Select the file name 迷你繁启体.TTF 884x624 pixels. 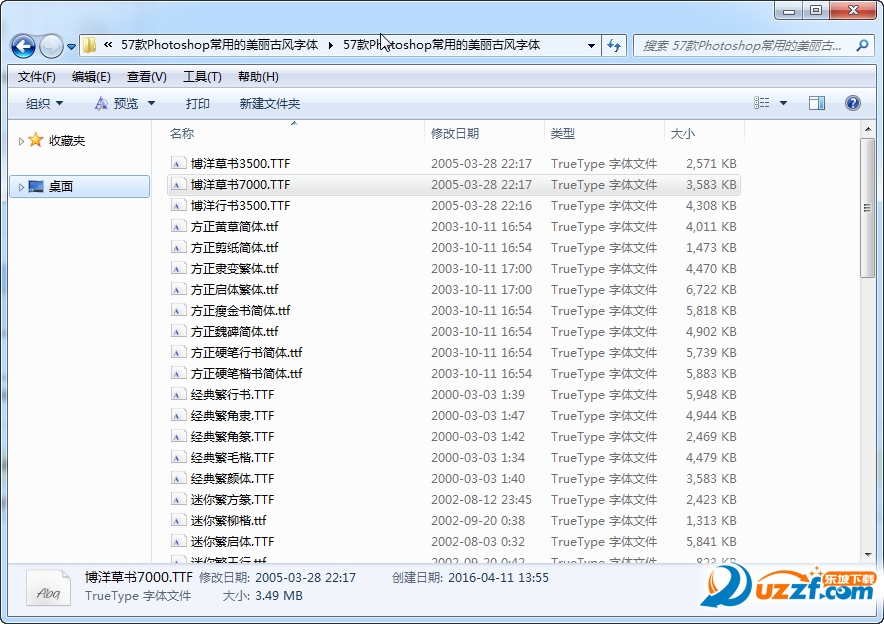tap(232, 542)
